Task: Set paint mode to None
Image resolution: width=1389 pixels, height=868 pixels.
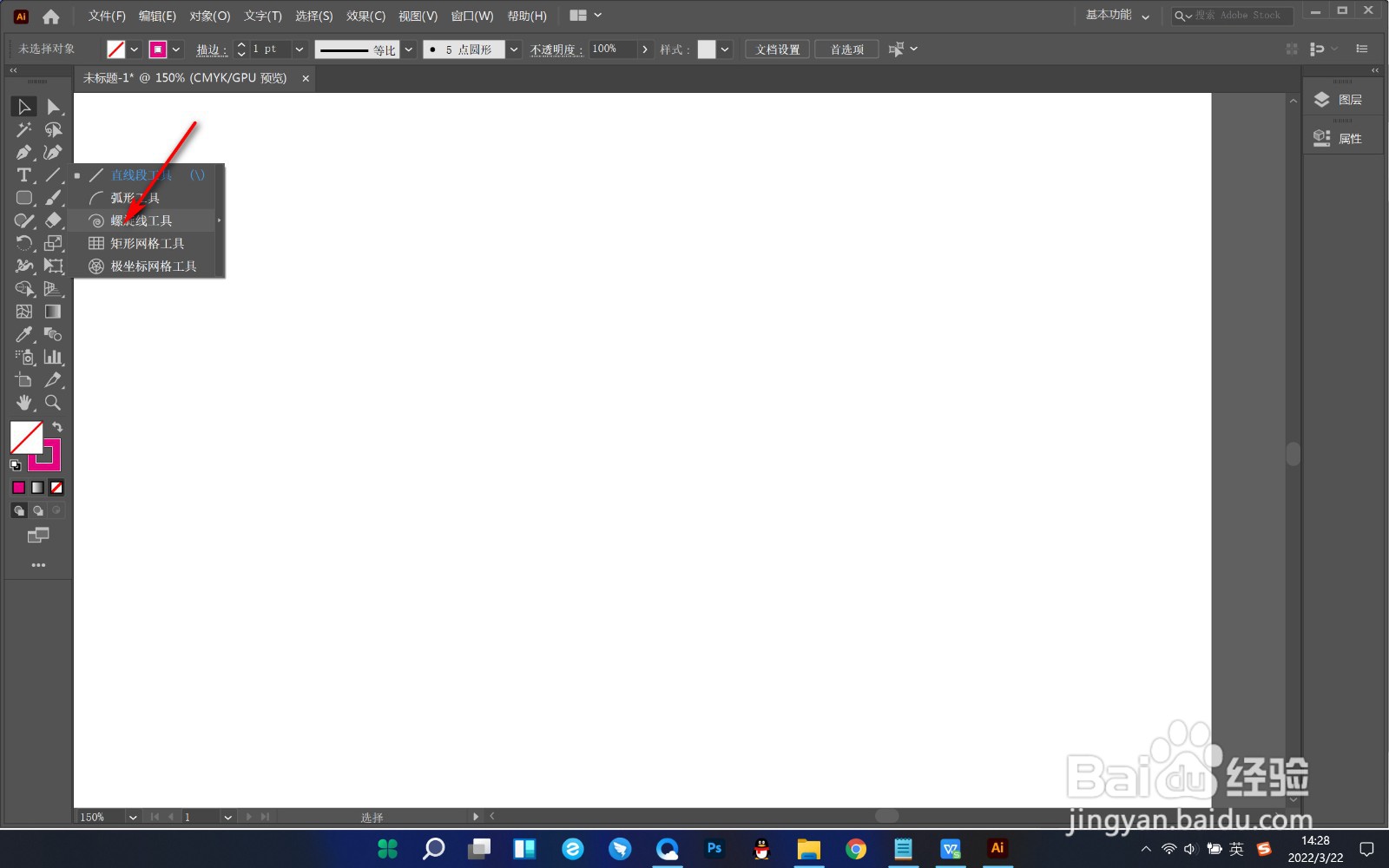Action: (x=56, y=488)
